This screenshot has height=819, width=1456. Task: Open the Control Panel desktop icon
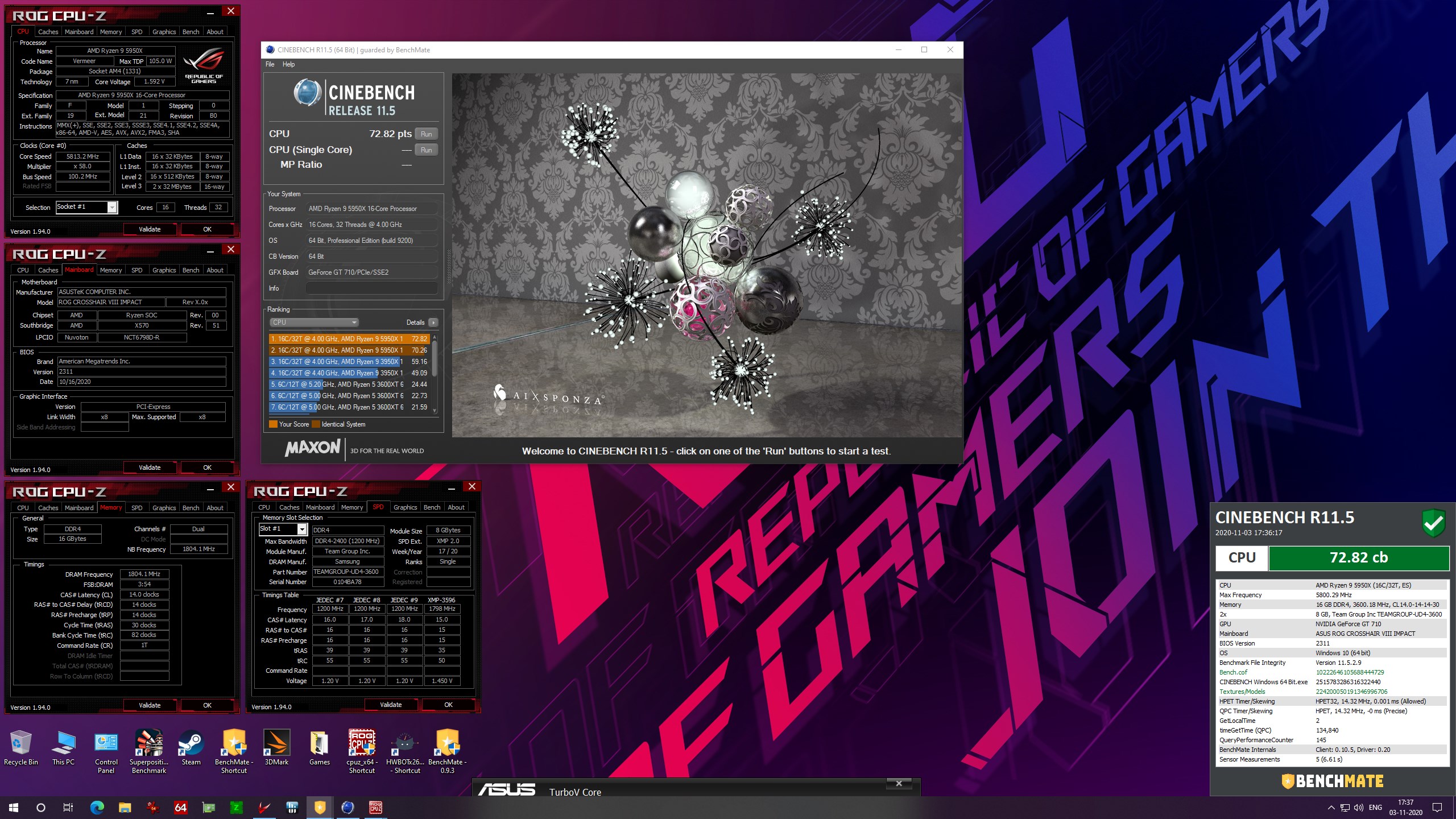[106, 752]
